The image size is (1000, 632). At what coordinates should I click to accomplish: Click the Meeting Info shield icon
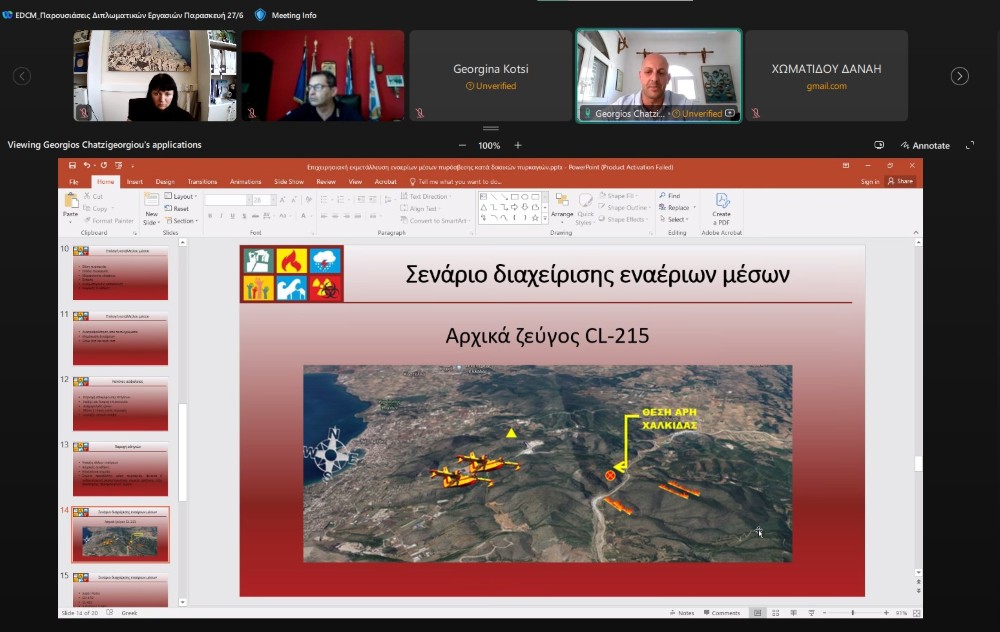click(260, 15)
